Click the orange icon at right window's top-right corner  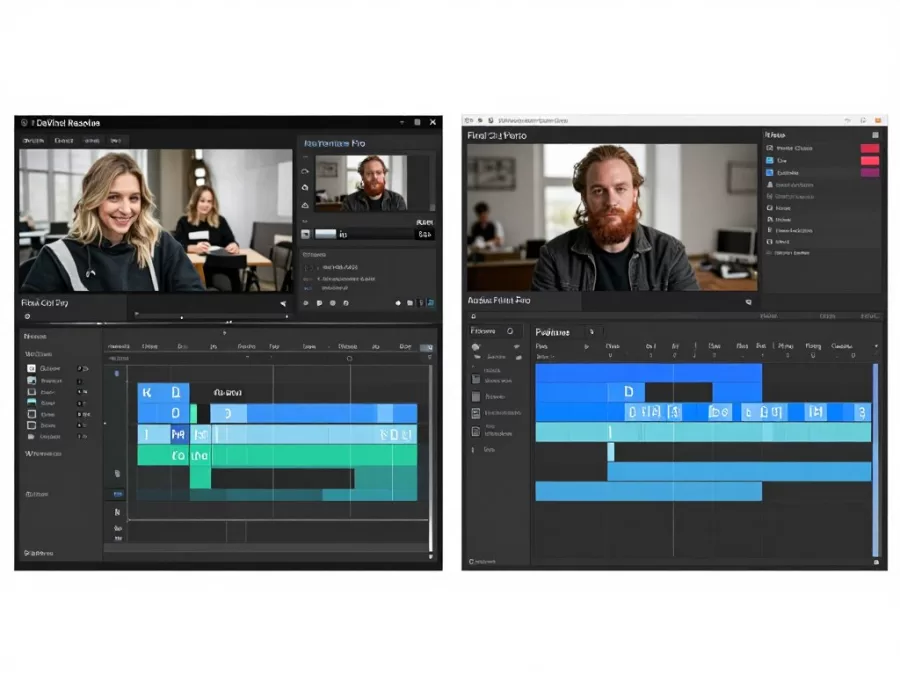[878, 121]
